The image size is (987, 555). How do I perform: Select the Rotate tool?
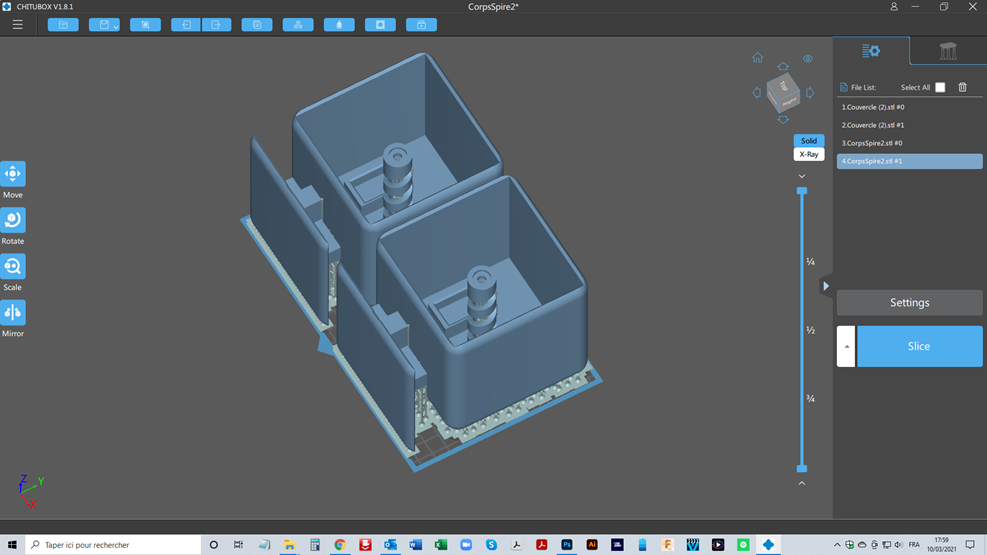[13, 220]
